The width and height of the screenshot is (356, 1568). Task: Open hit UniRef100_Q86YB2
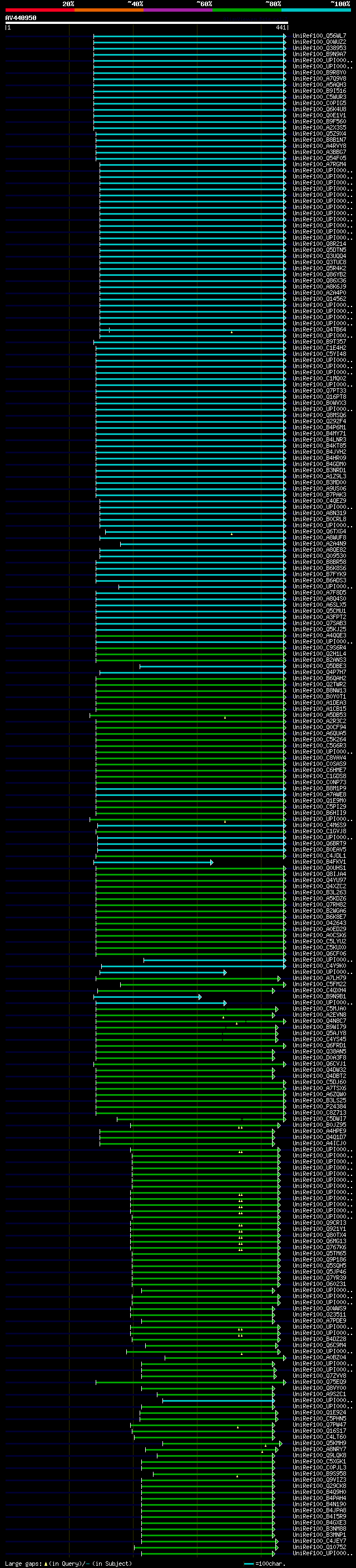click(x=319, y=275)
